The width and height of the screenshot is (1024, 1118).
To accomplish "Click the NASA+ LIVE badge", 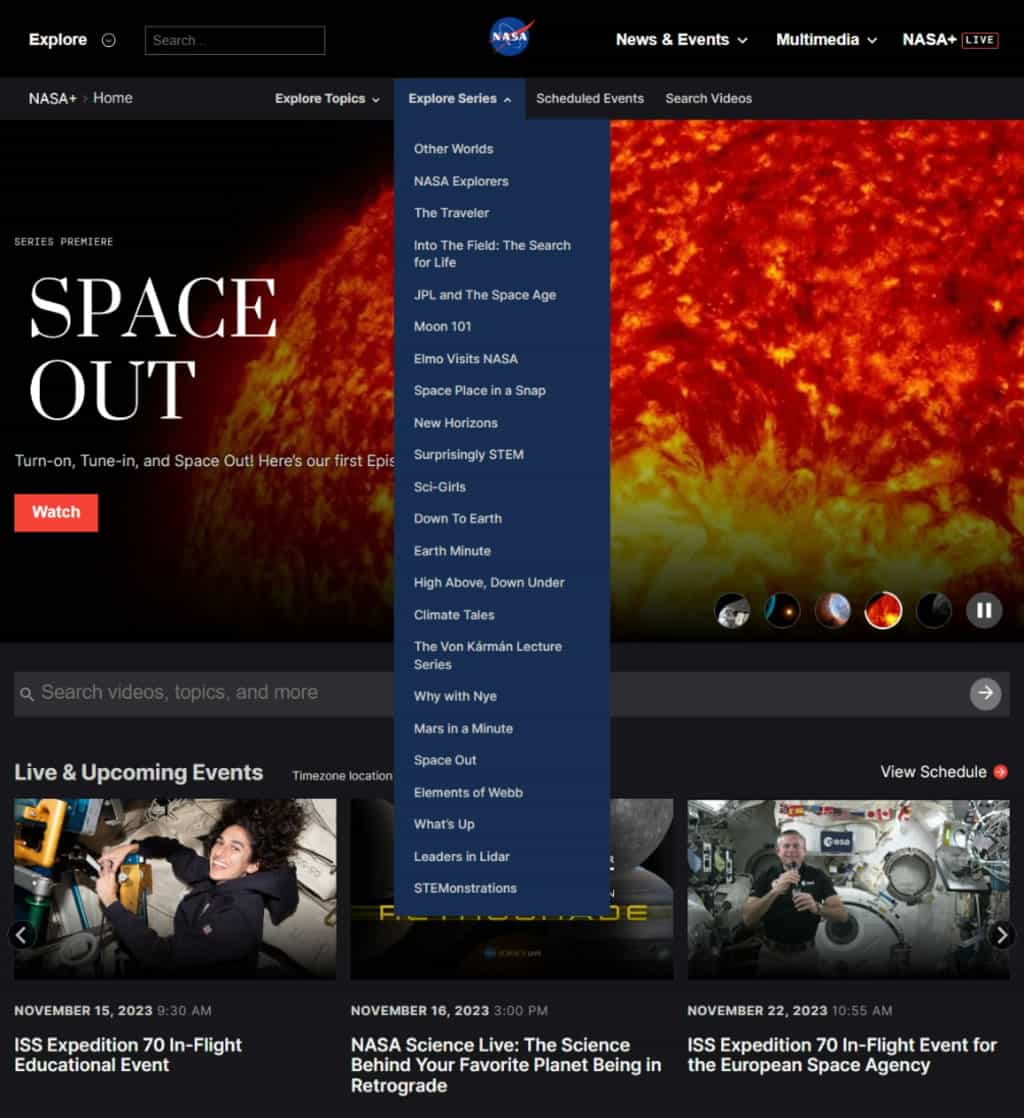I will [x=980, y=40].
